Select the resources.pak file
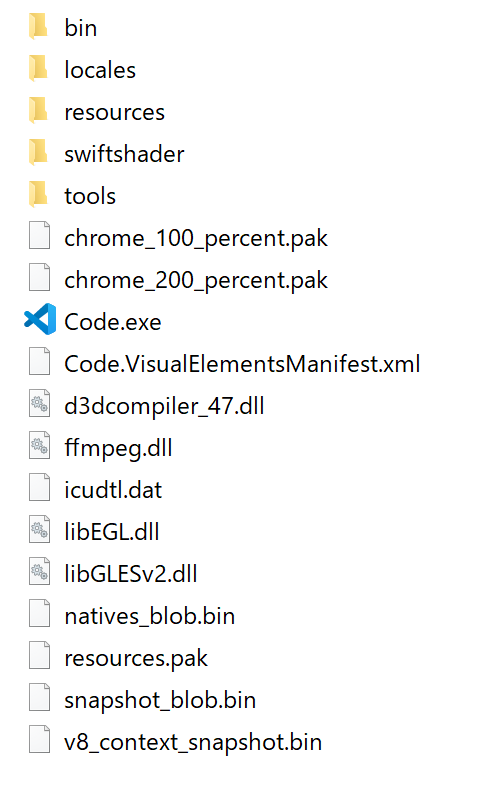Viewport: 479px width, 790px height. pos(136,659)
